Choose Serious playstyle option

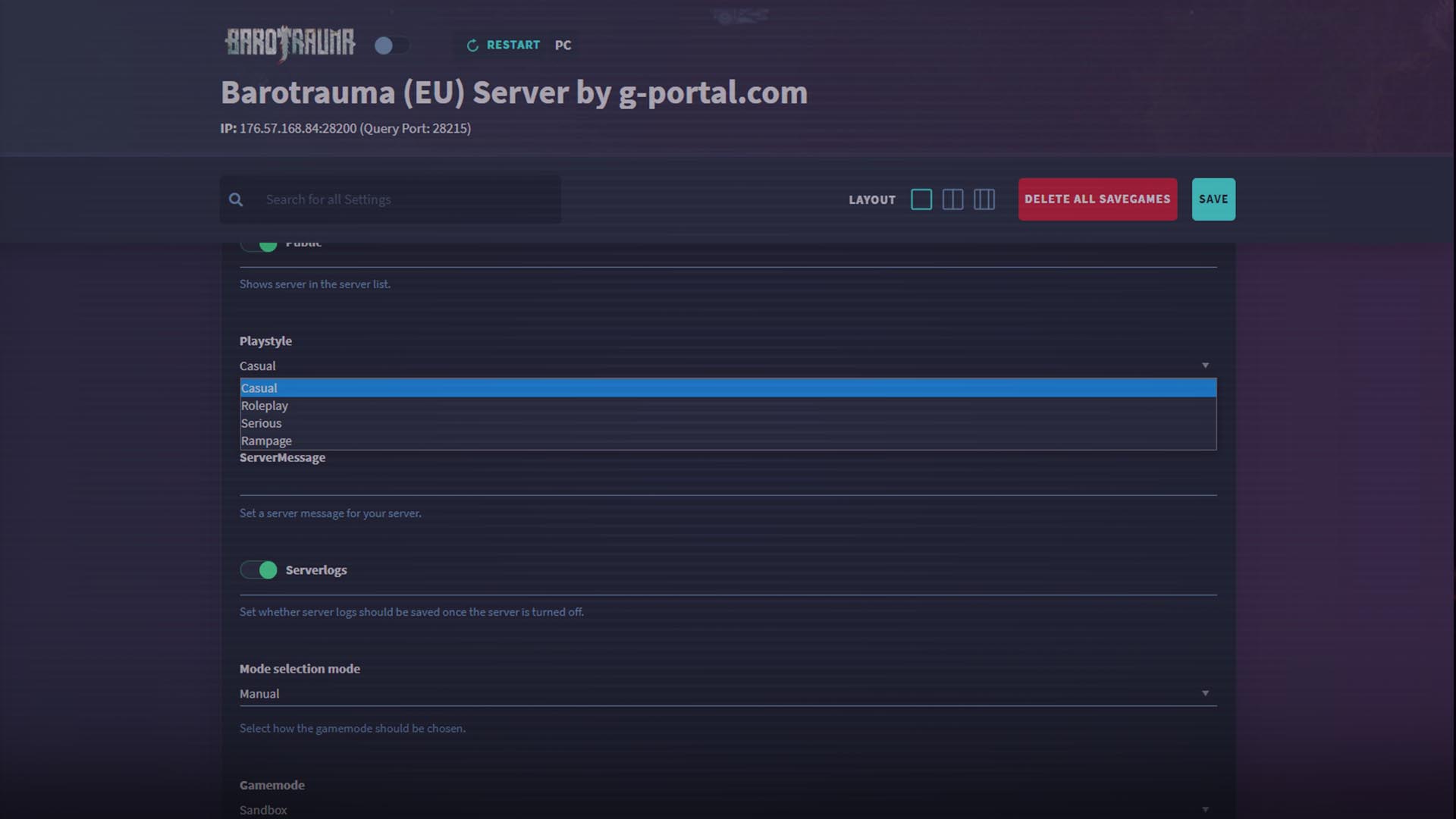(728, 423)
